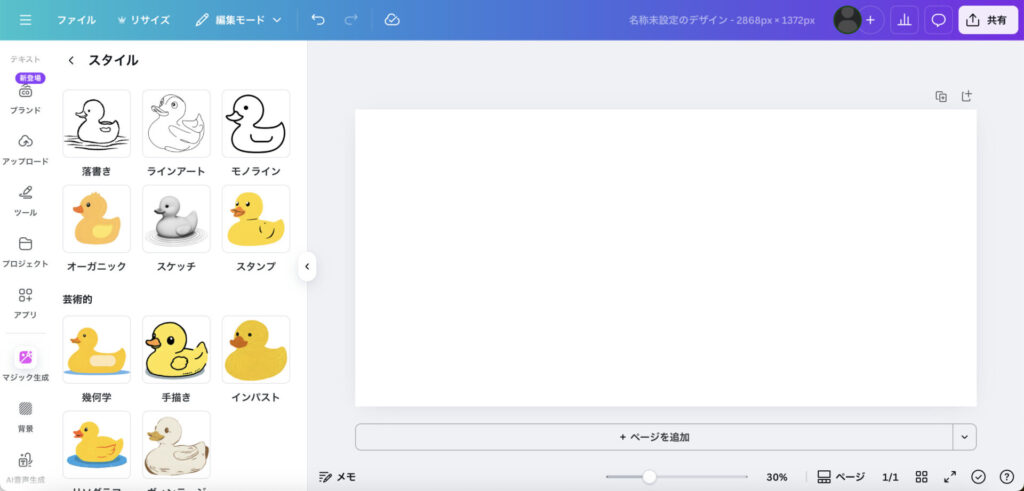Duplicate the page with copy icon
Viewport: 1024px width, 491px height.
[941, 97]
